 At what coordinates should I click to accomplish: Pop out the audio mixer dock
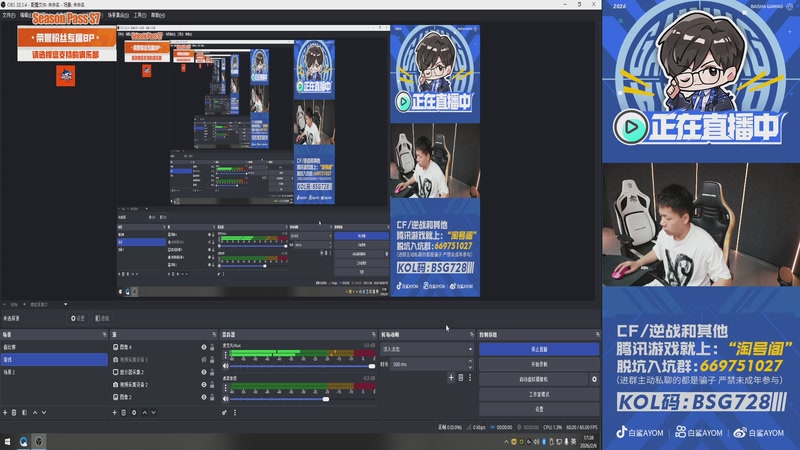tap(373, 335)
